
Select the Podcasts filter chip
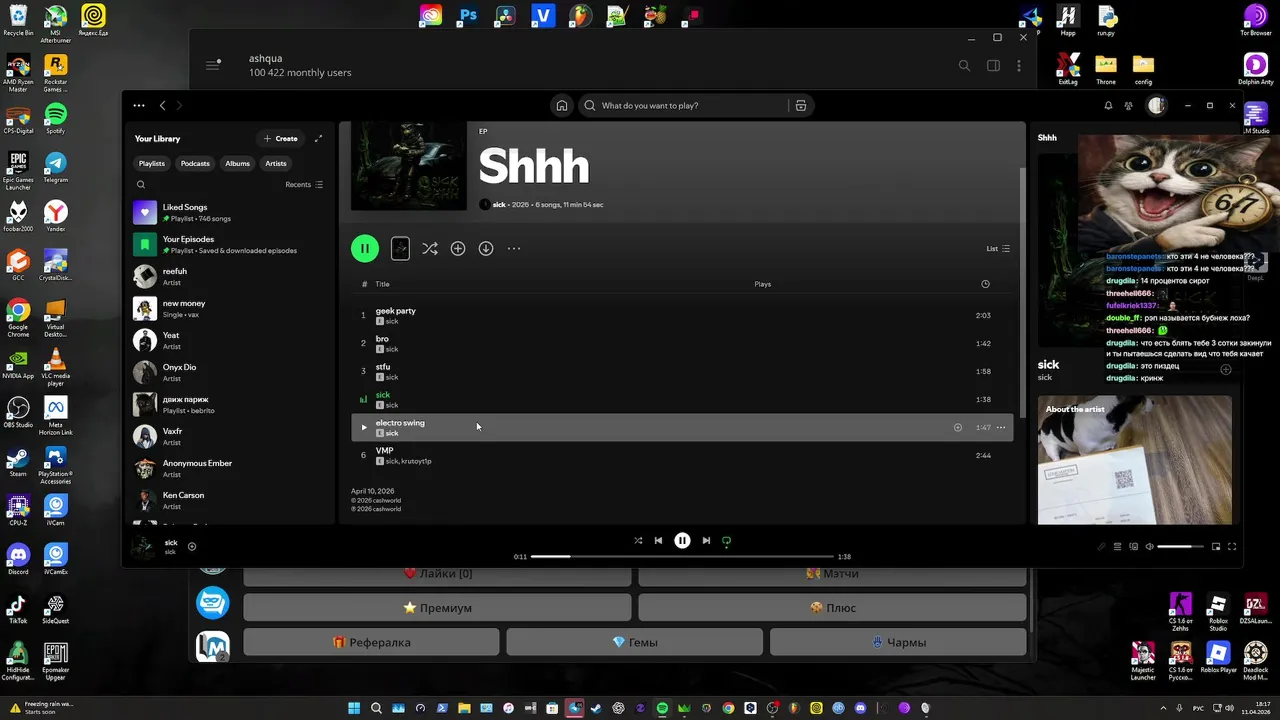pyautogui.click(x=195, y=163)
